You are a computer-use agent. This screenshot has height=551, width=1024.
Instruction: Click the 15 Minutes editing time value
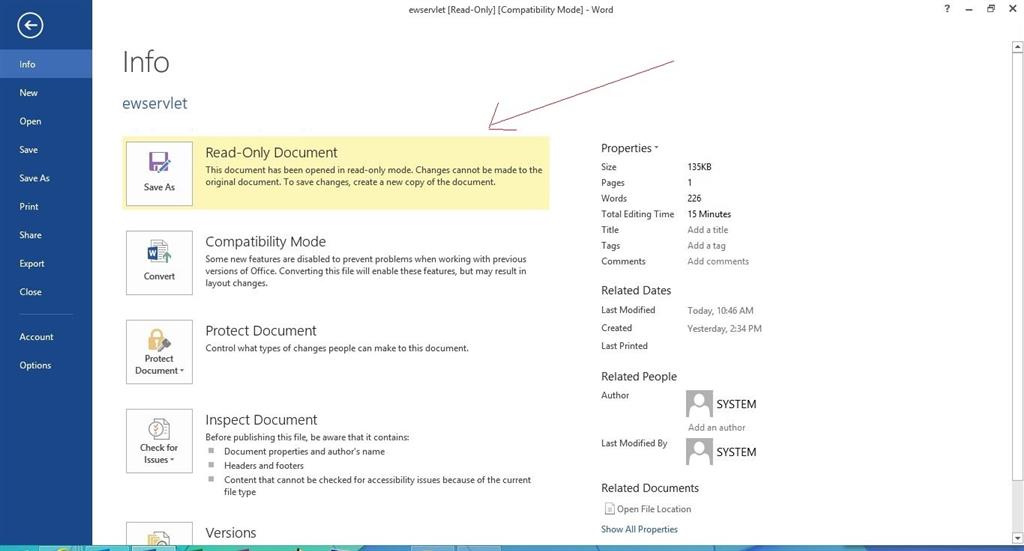[x=709, y=214]
